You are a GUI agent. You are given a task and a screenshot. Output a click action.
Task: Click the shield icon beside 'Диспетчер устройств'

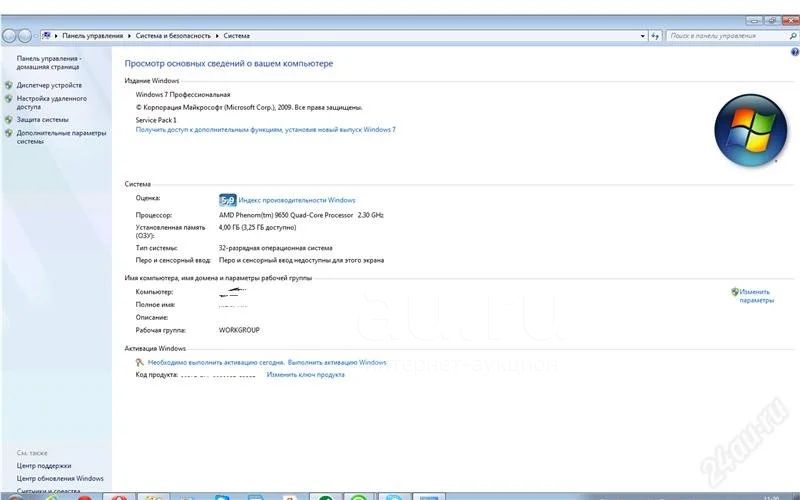(9, 85)
